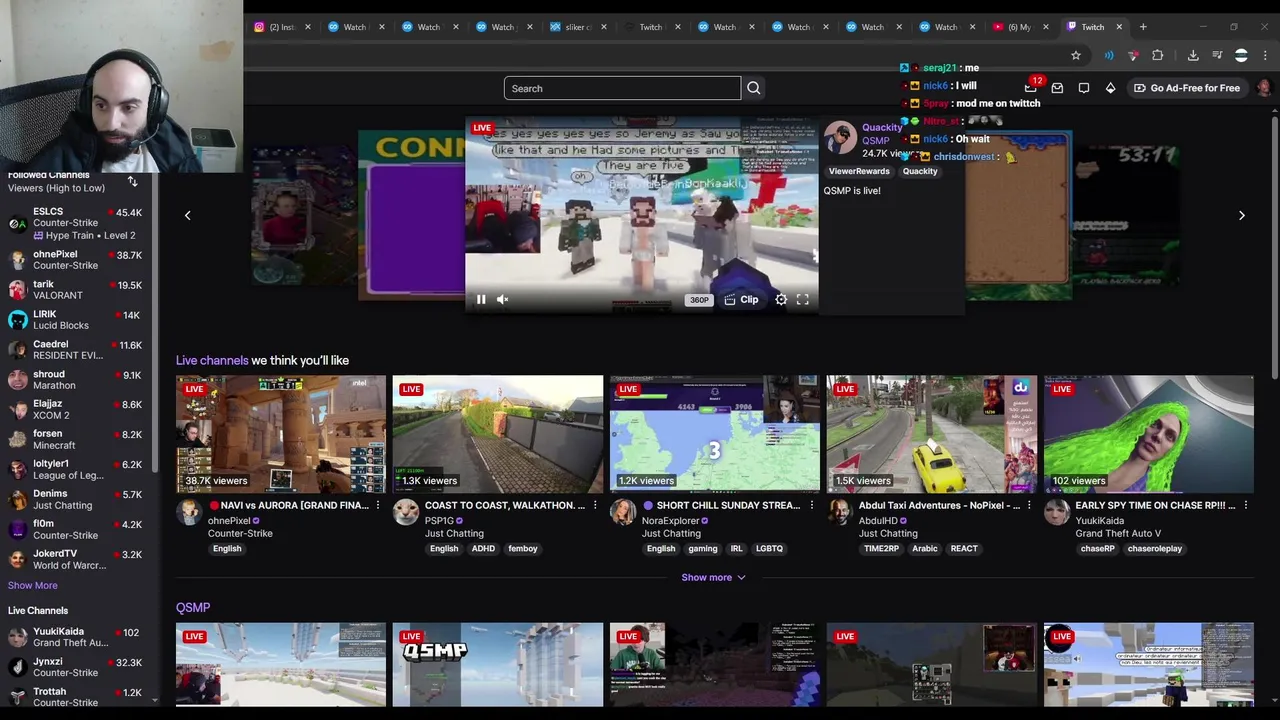Image resolution: width=1280 pixels, height=720 pixels.
Task: Open options for EARLY SPY TIME stream
Action: (x=1246, y=506)
